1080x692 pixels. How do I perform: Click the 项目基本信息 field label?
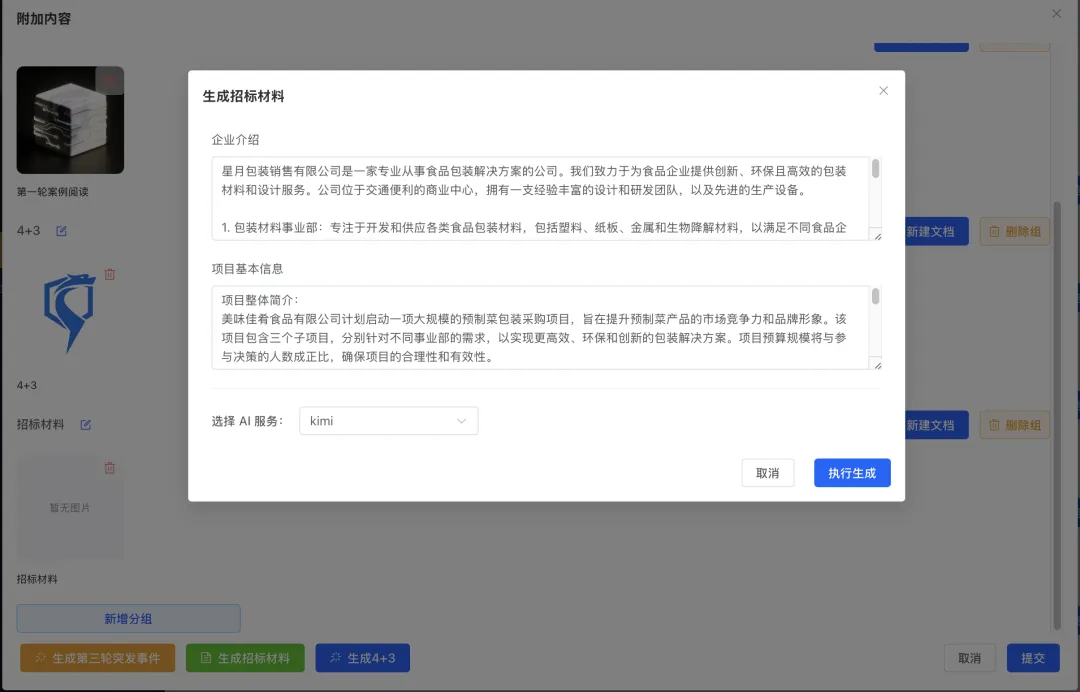pyautogui.click(x=247, y=269)
